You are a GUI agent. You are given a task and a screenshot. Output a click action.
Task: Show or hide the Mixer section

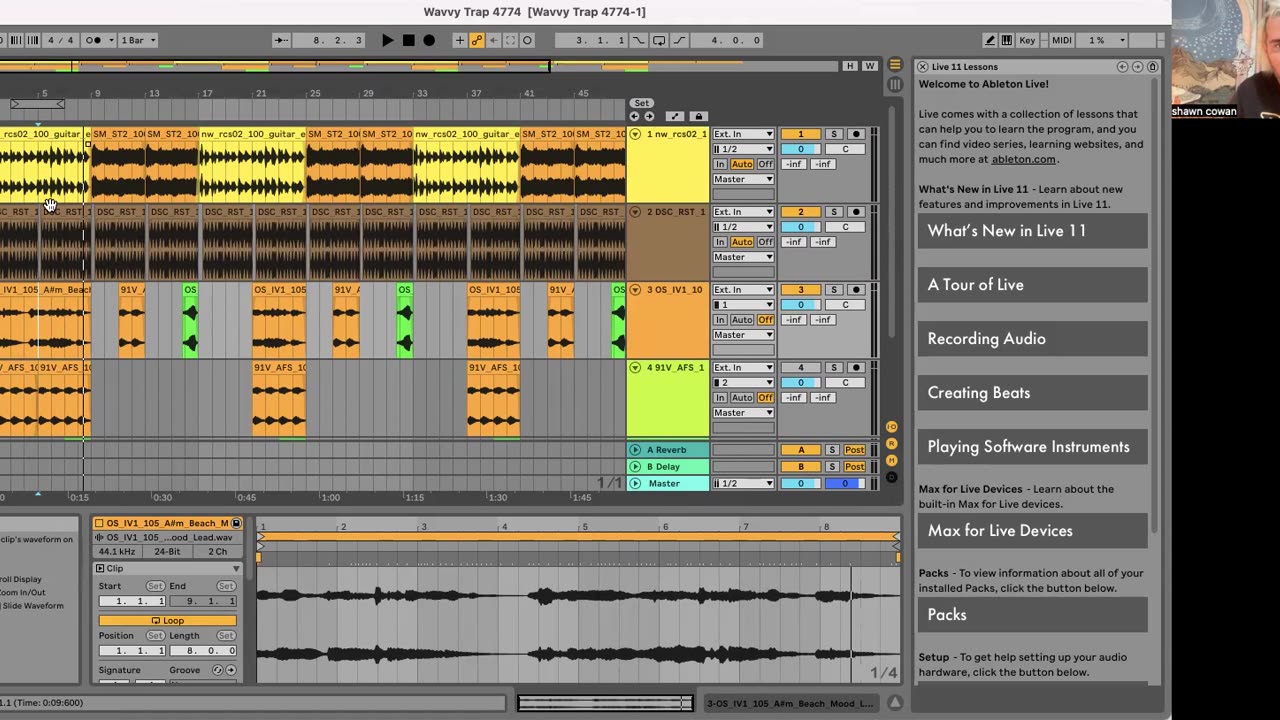pyautogui.click(x=892, y=460)
